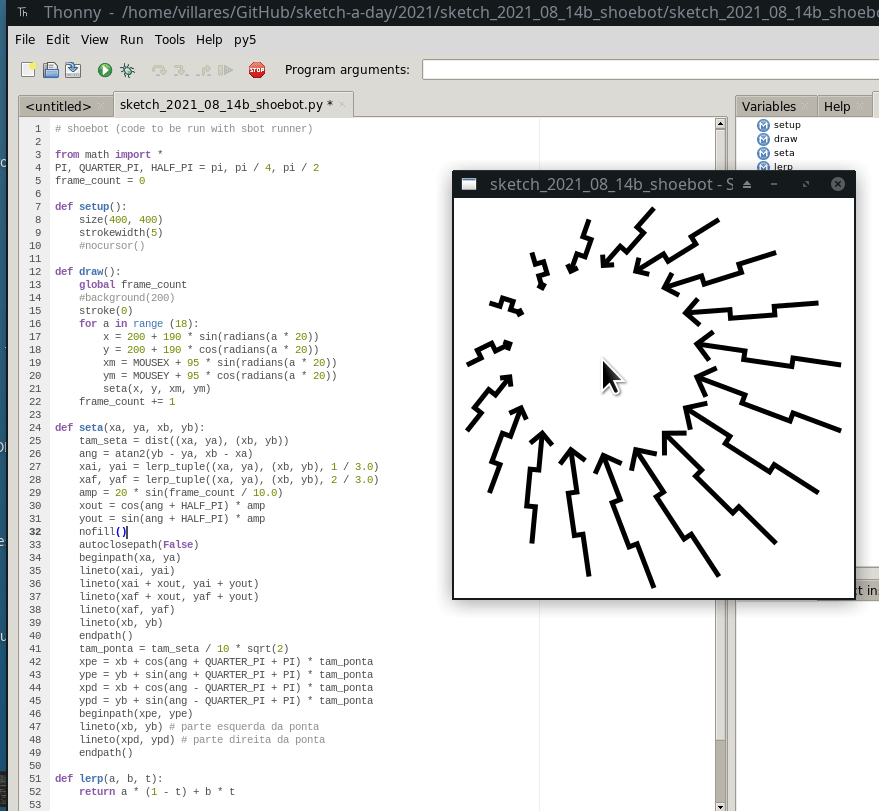Click the Resume debugger icon
This screenshot has height=811, width=879.
pyautogui.click(x=226, y=70)
